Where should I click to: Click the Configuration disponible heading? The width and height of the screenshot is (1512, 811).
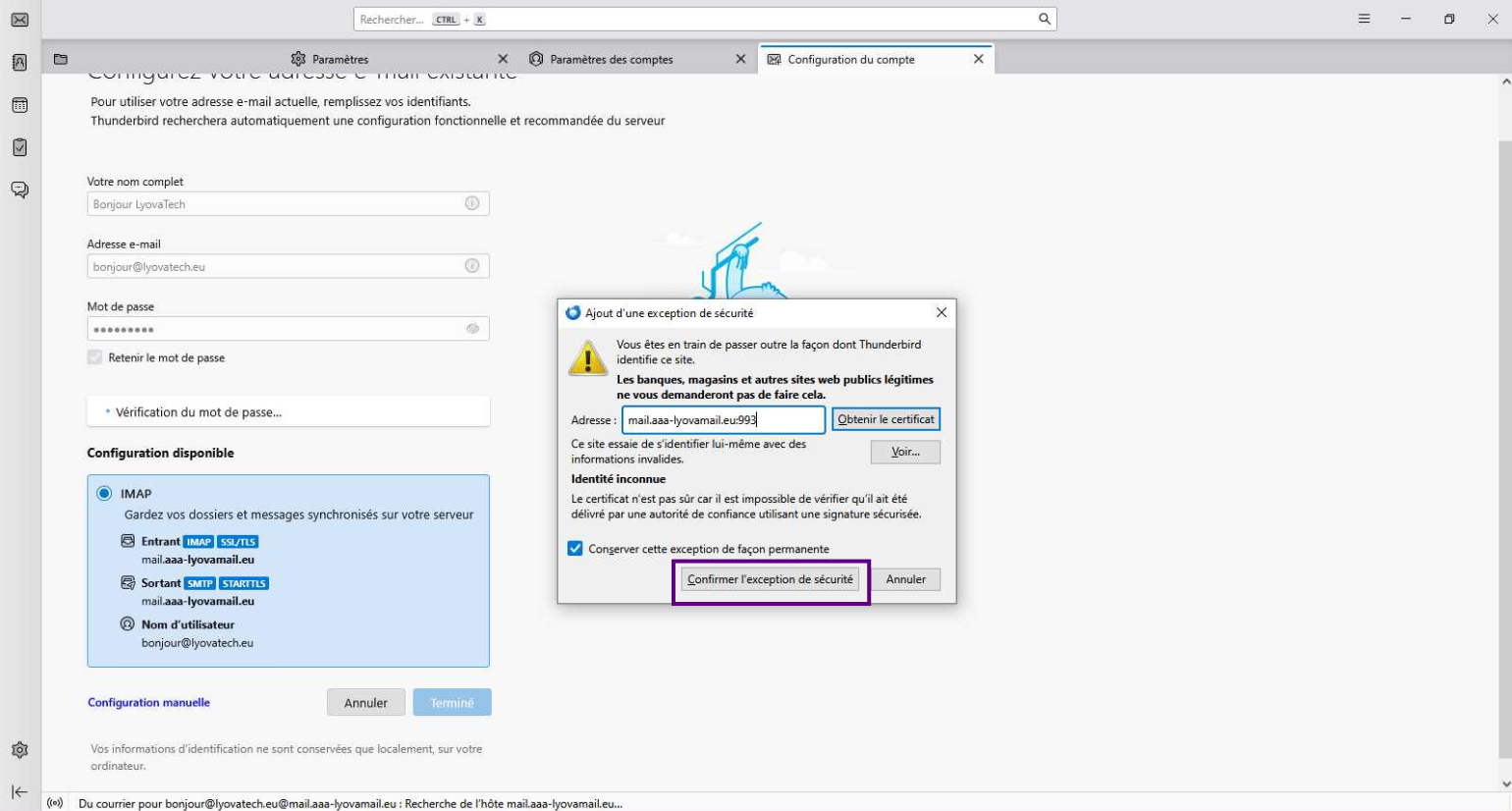tap(160, 453)
